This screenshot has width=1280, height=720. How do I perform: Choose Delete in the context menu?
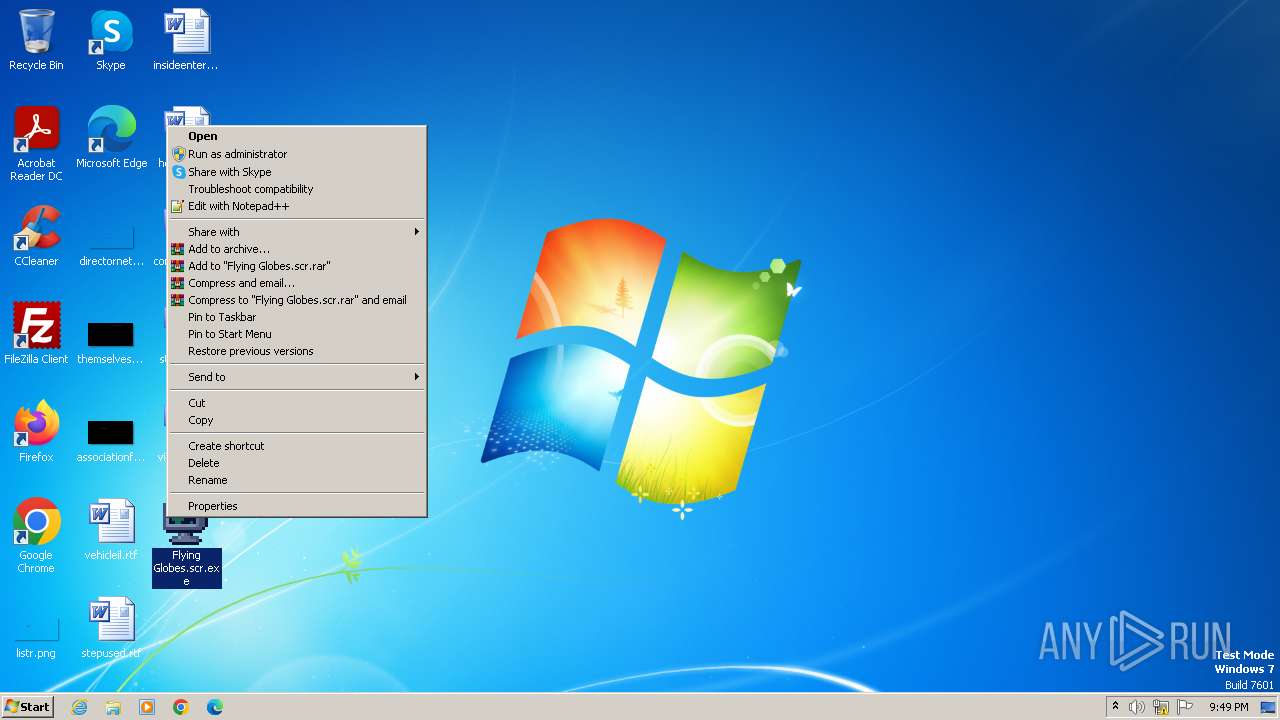click(x=297, y=463)
